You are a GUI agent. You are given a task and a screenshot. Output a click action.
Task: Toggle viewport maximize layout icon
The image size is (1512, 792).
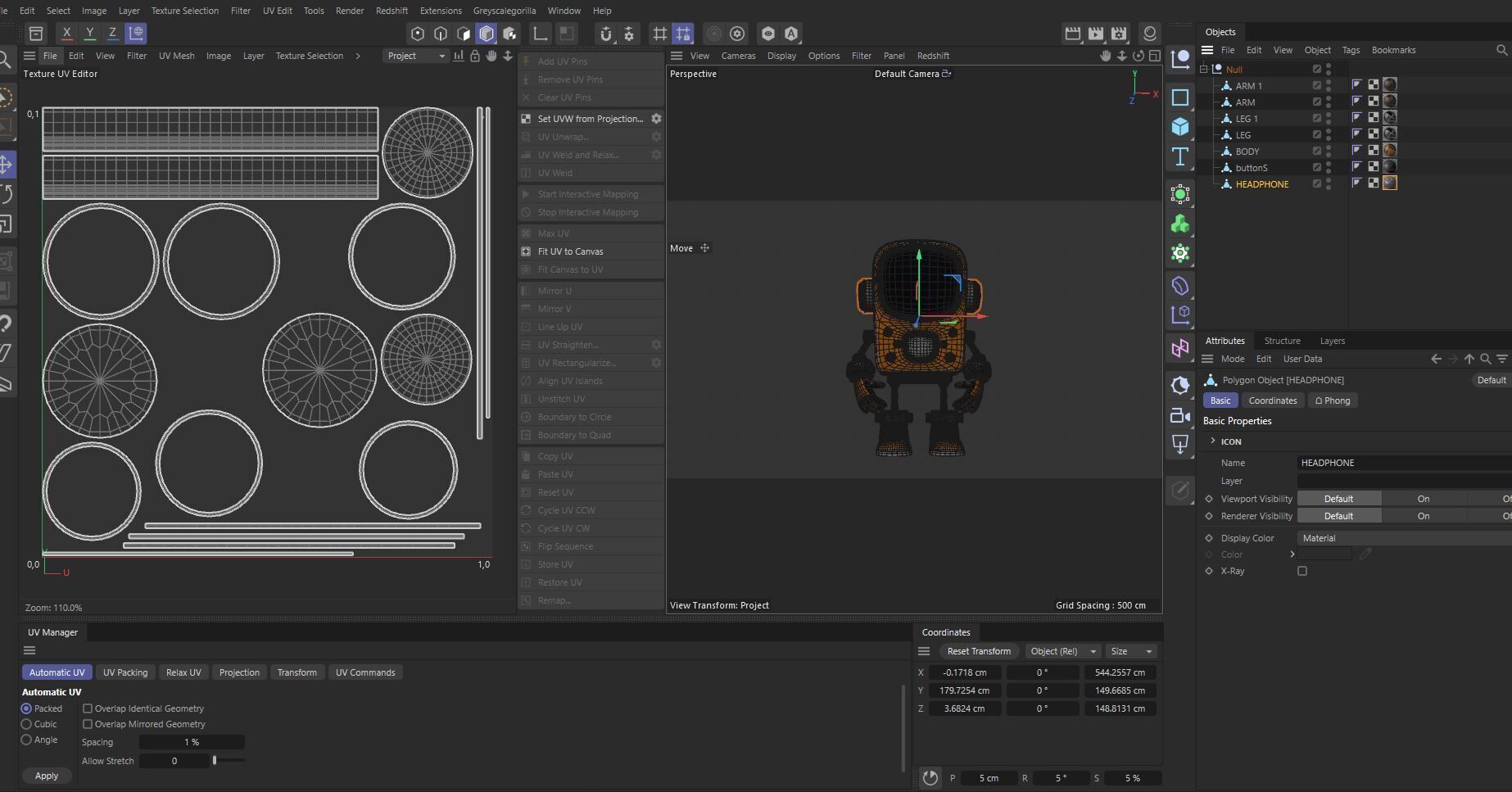pos(1154,56)
